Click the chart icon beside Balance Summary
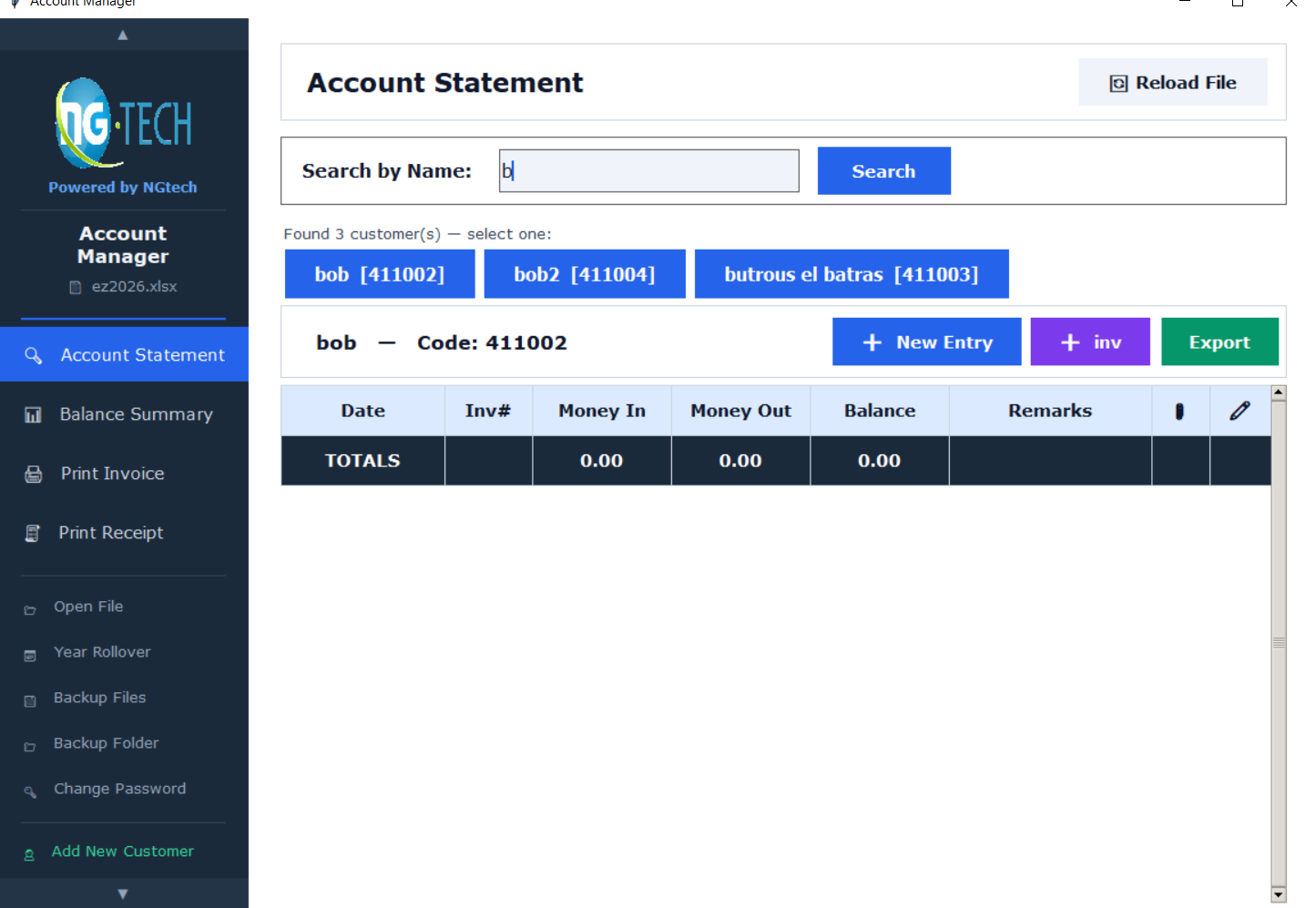 coord(33,415)
